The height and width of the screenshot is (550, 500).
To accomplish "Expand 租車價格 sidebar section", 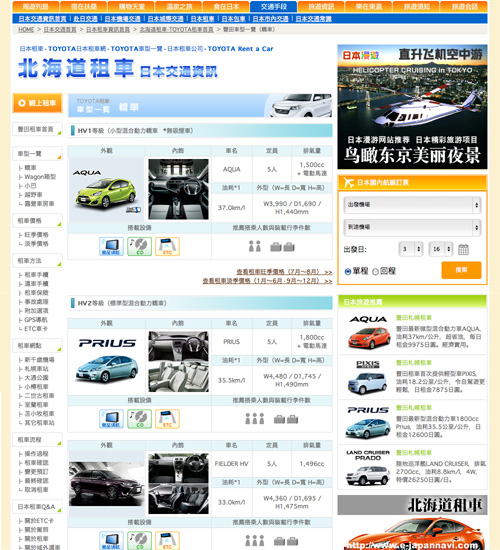I will pyautogui.click(x=37, y=221).
